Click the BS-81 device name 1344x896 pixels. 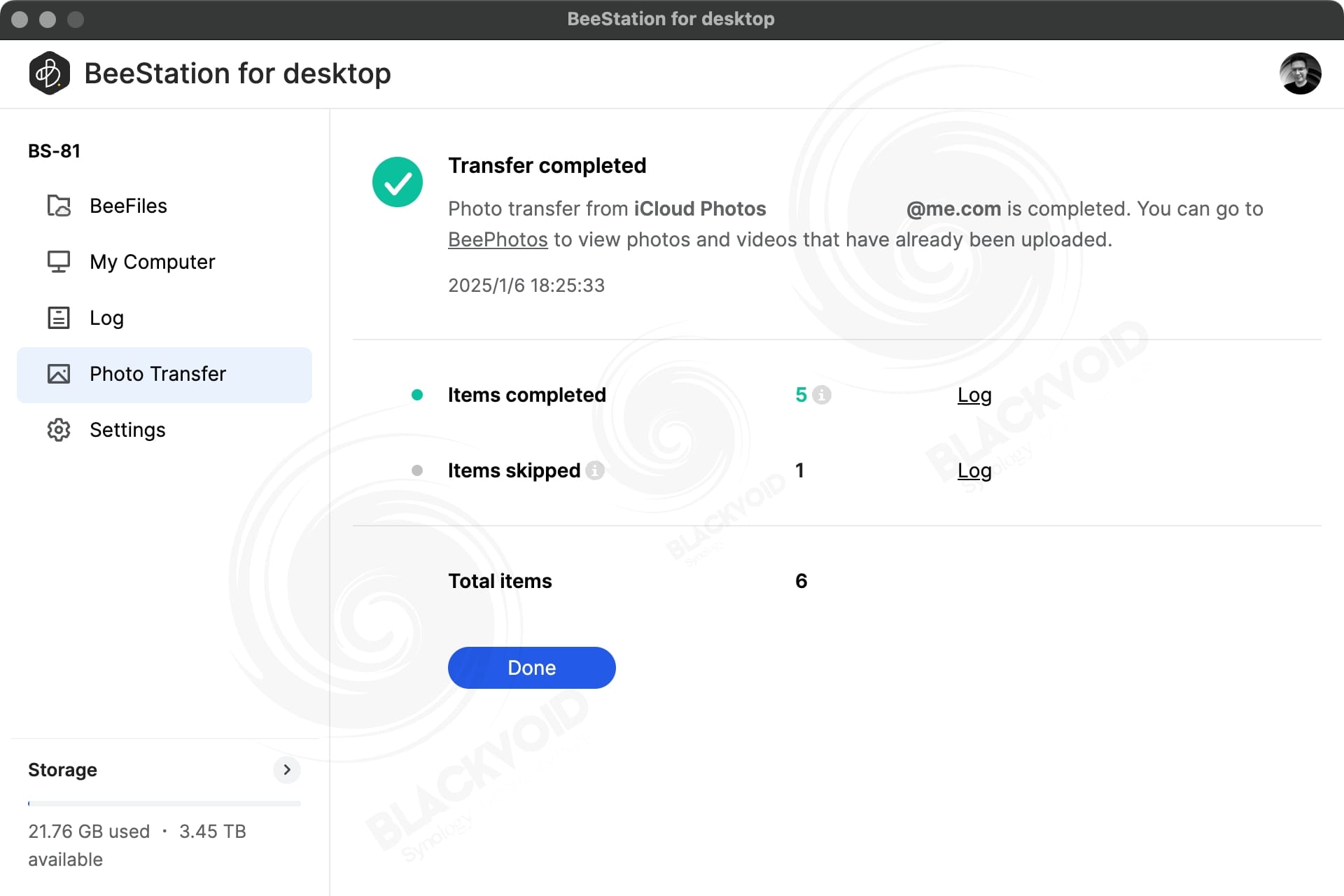[55, 151]
